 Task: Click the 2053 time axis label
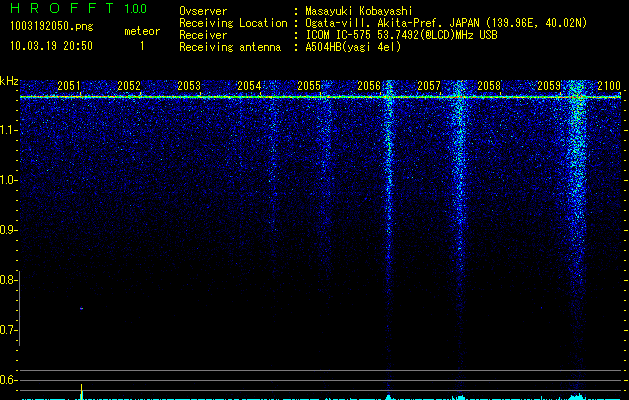coord(189,86)
